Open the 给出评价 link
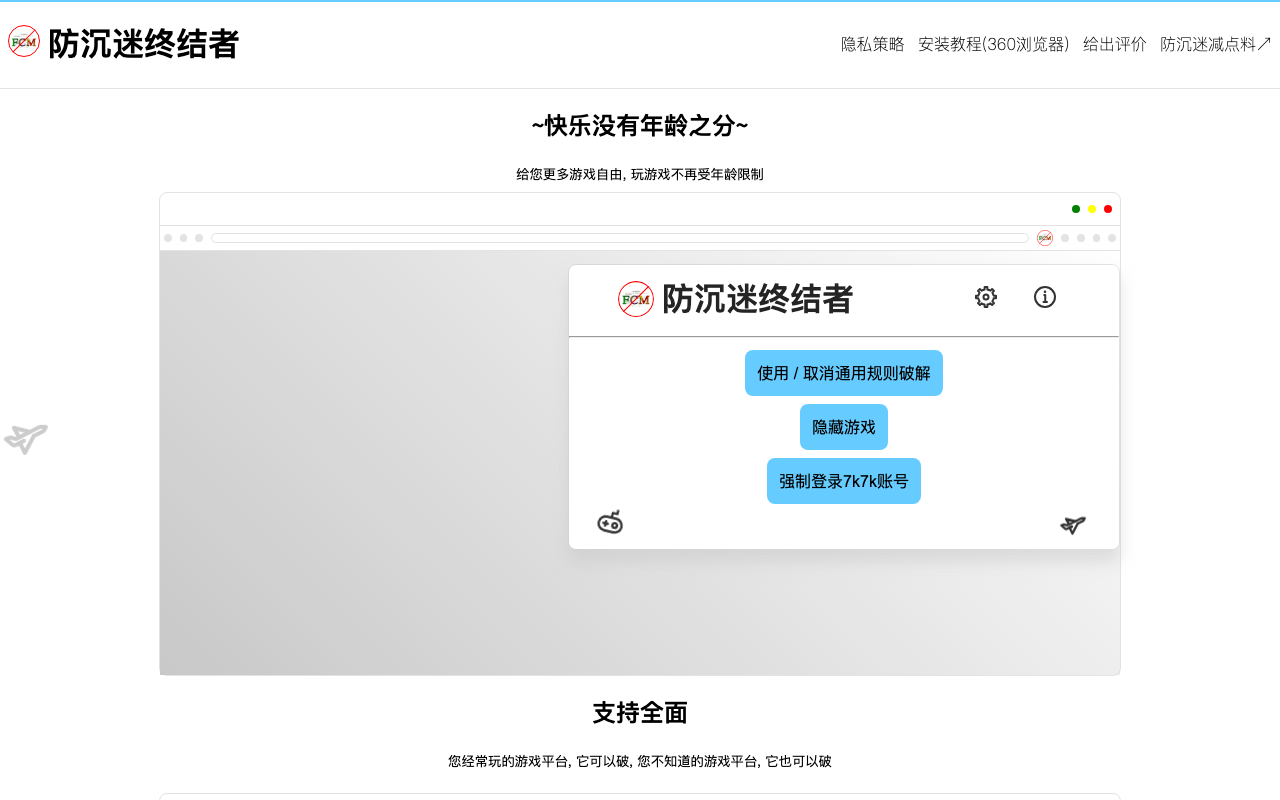 (x=1115, y=44)
